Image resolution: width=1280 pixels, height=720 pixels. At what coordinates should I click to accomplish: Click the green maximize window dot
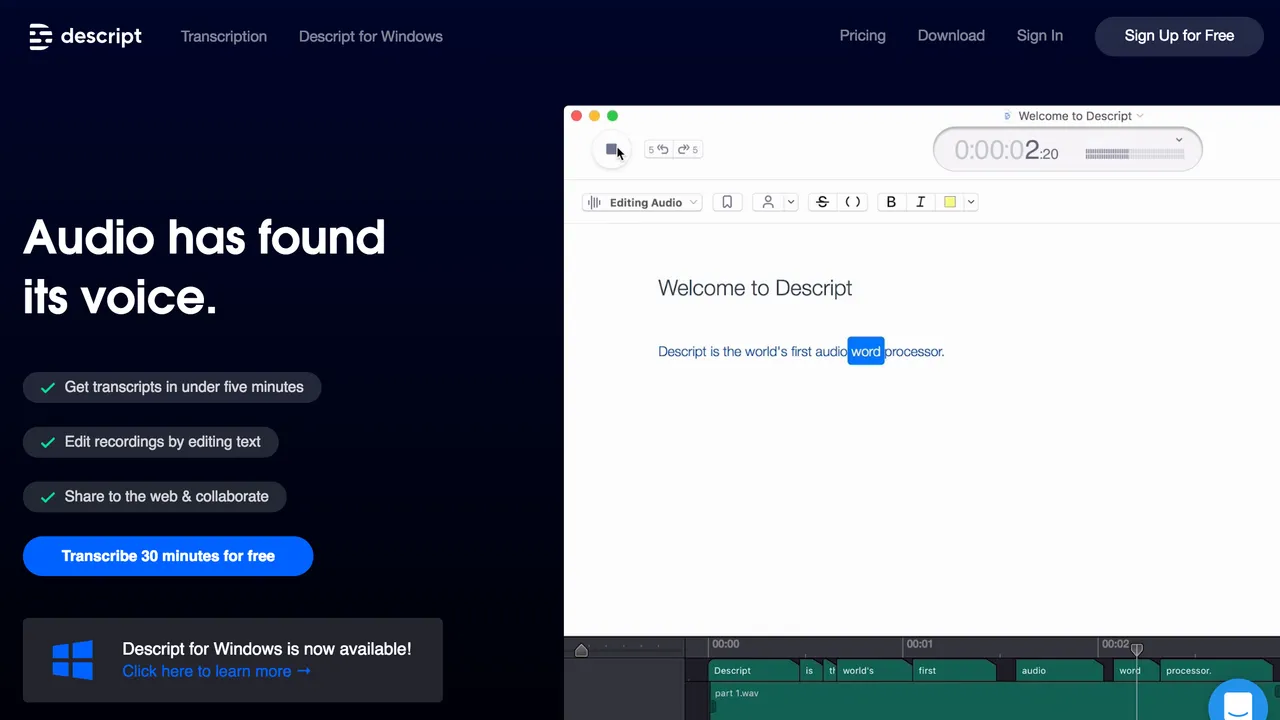tap(613, 116)
